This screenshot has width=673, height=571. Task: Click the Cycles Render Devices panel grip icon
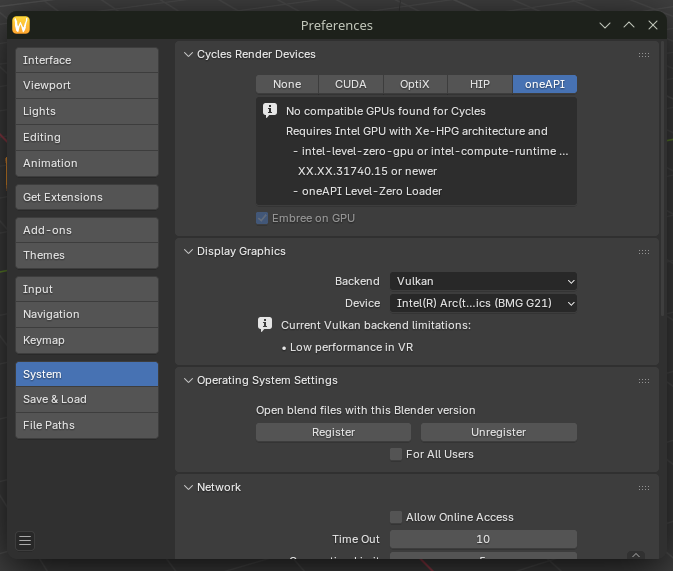644,55
